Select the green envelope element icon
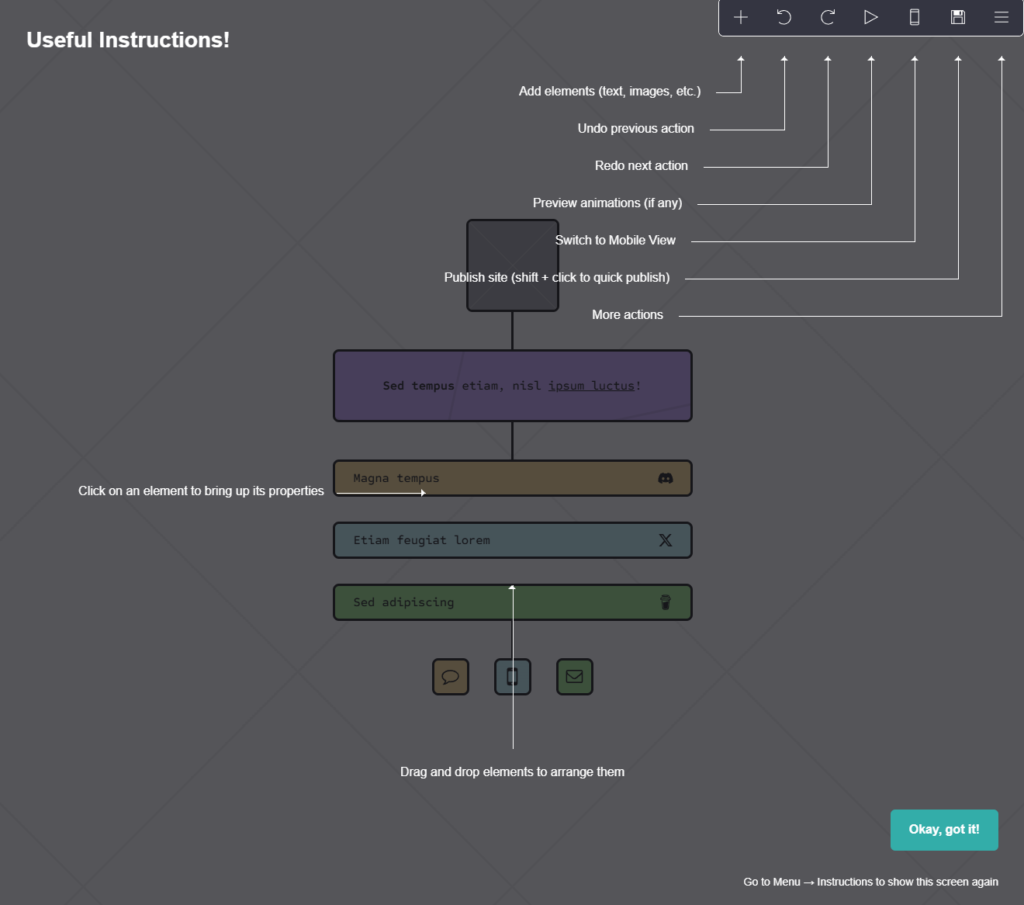Image resolution: width=1024 pixels, height=905 pixels. click(x=574, y=676)
